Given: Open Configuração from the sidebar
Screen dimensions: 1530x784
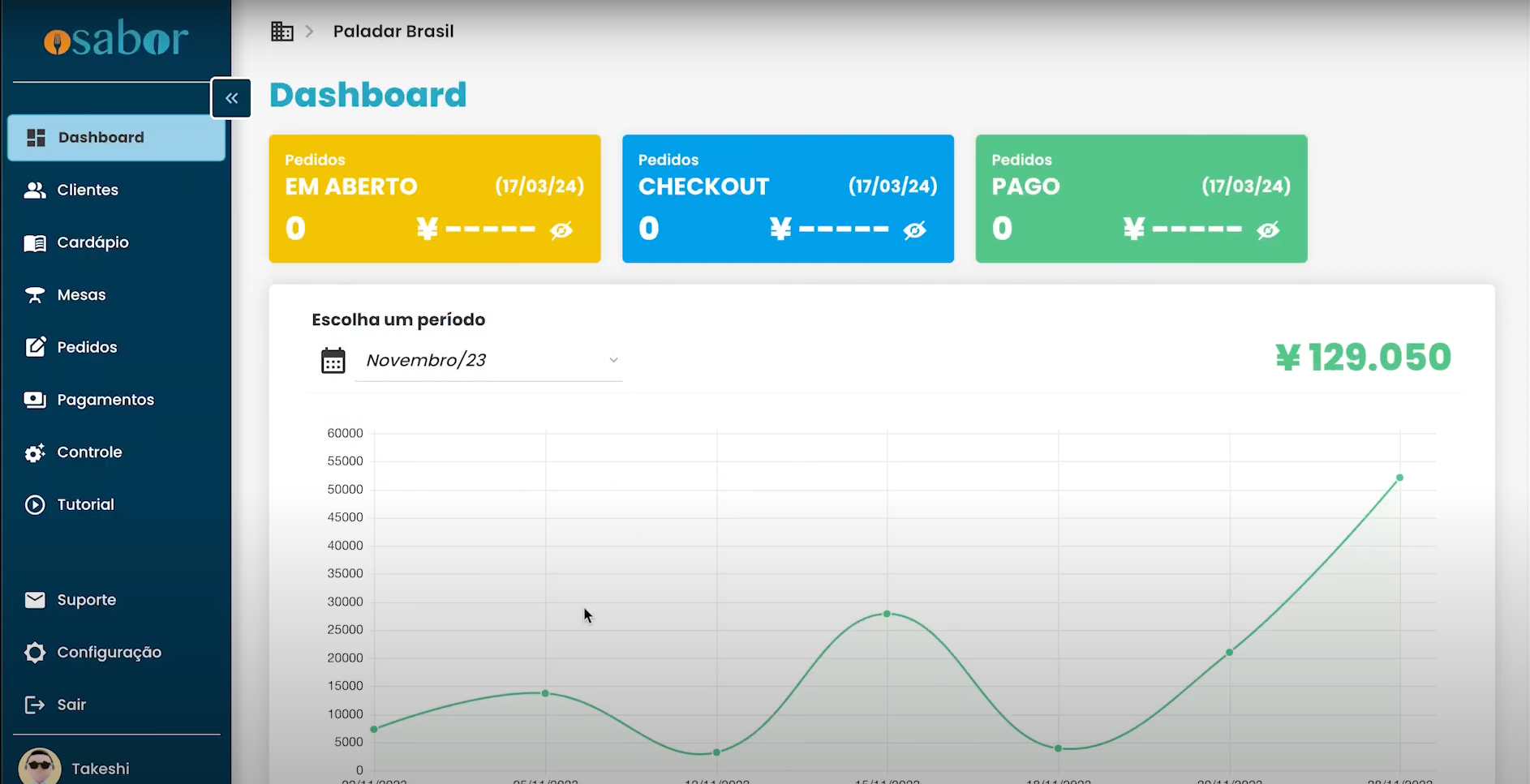Looking at the screenshot, I should click(109, 653).
